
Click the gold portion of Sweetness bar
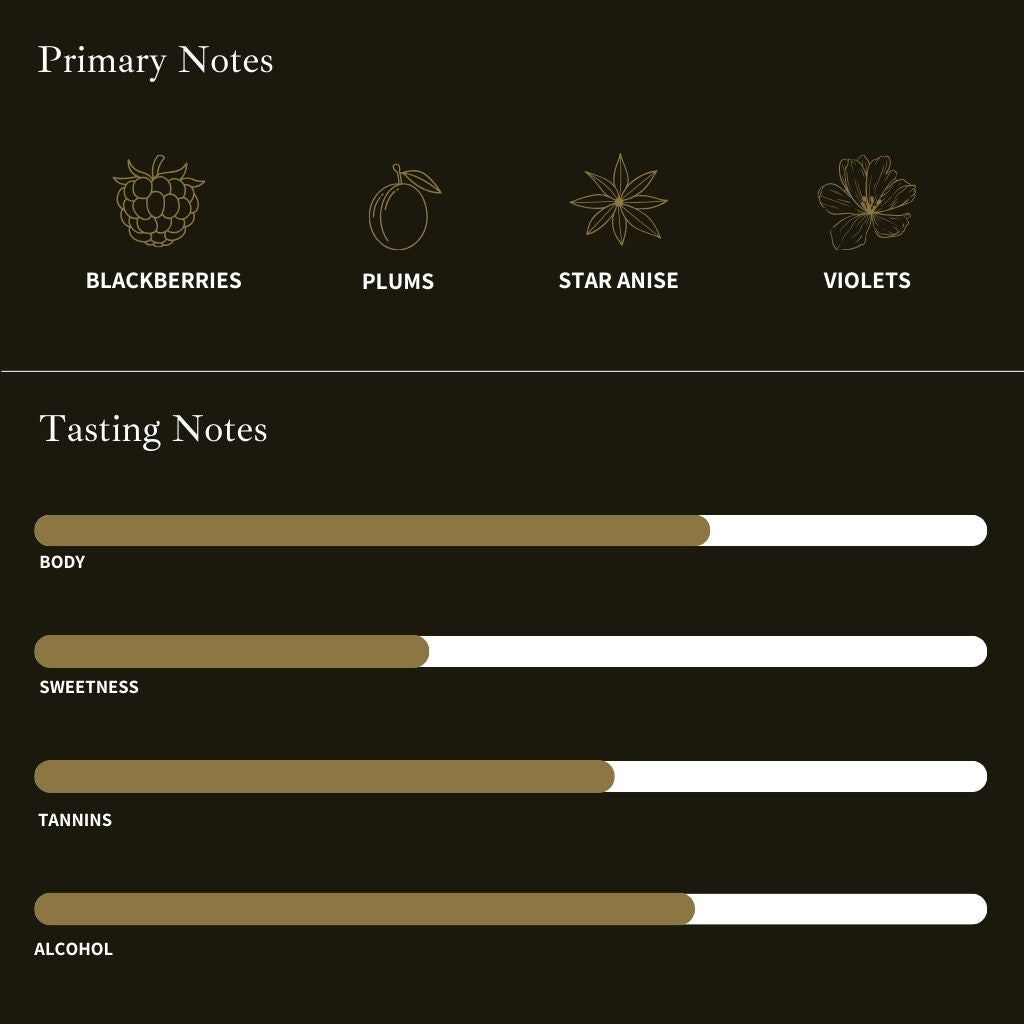point(232,651)
